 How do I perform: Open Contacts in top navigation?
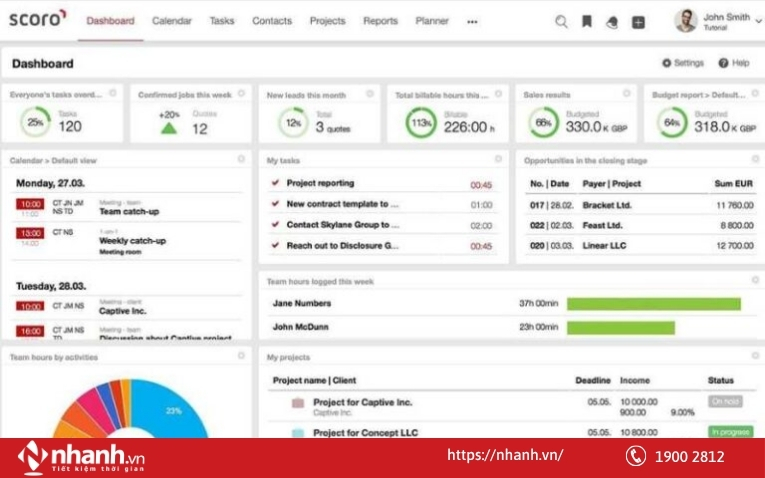pos(272,21)
